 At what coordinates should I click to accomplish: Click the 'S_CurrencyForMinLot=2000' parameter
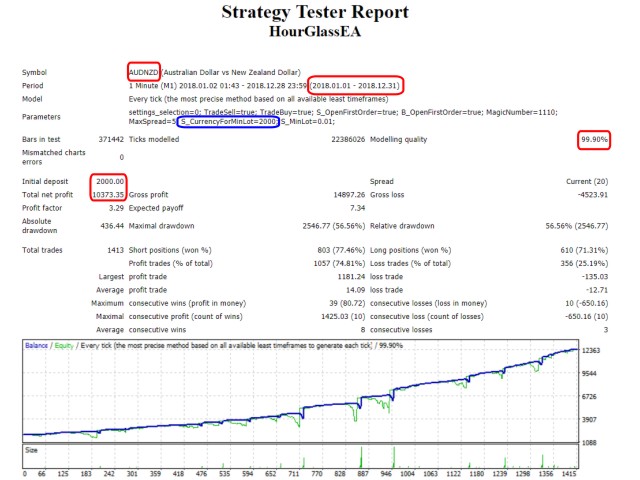[x=228, y=122]
